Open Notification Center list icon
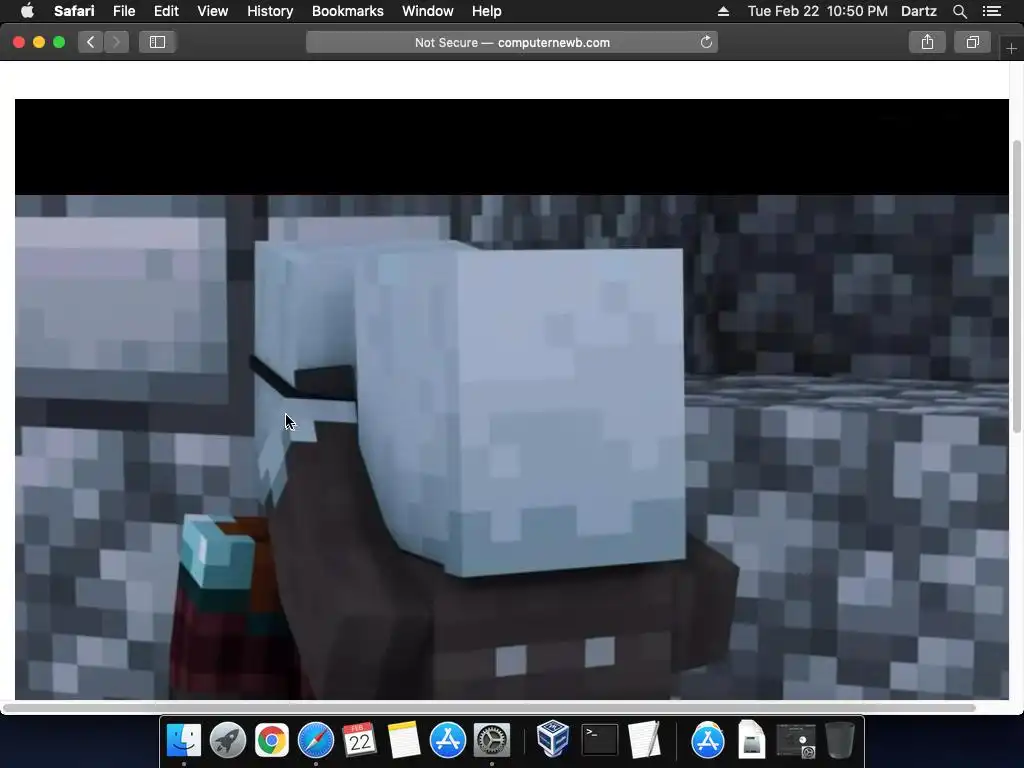This screenshot has height=768, width=1024. tap(991, 11)
